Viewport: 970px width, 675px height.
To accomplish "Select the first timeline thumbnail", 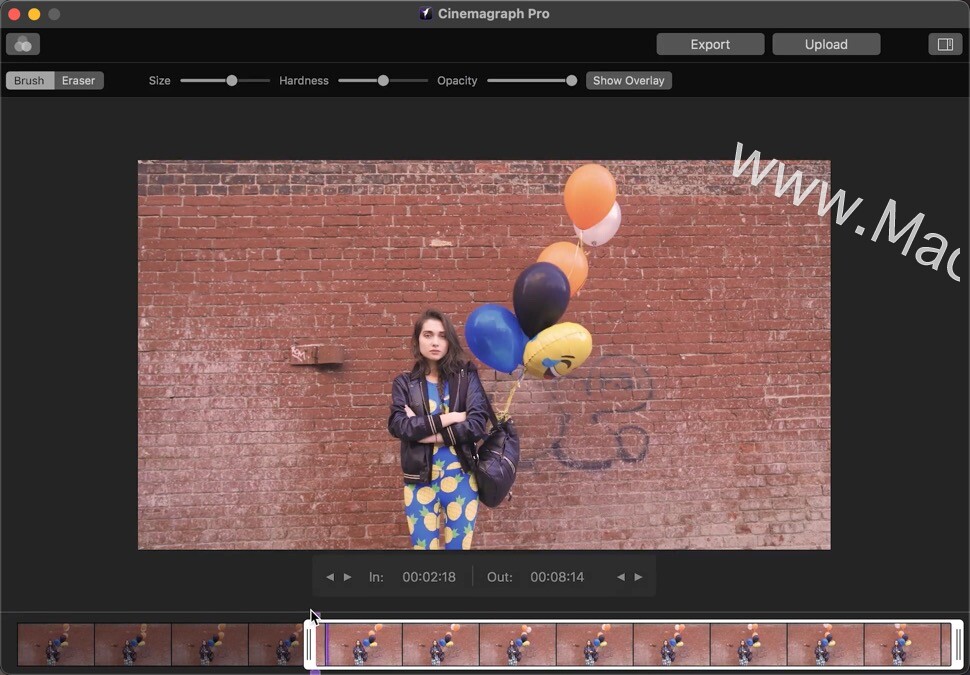I will (55, 643).
